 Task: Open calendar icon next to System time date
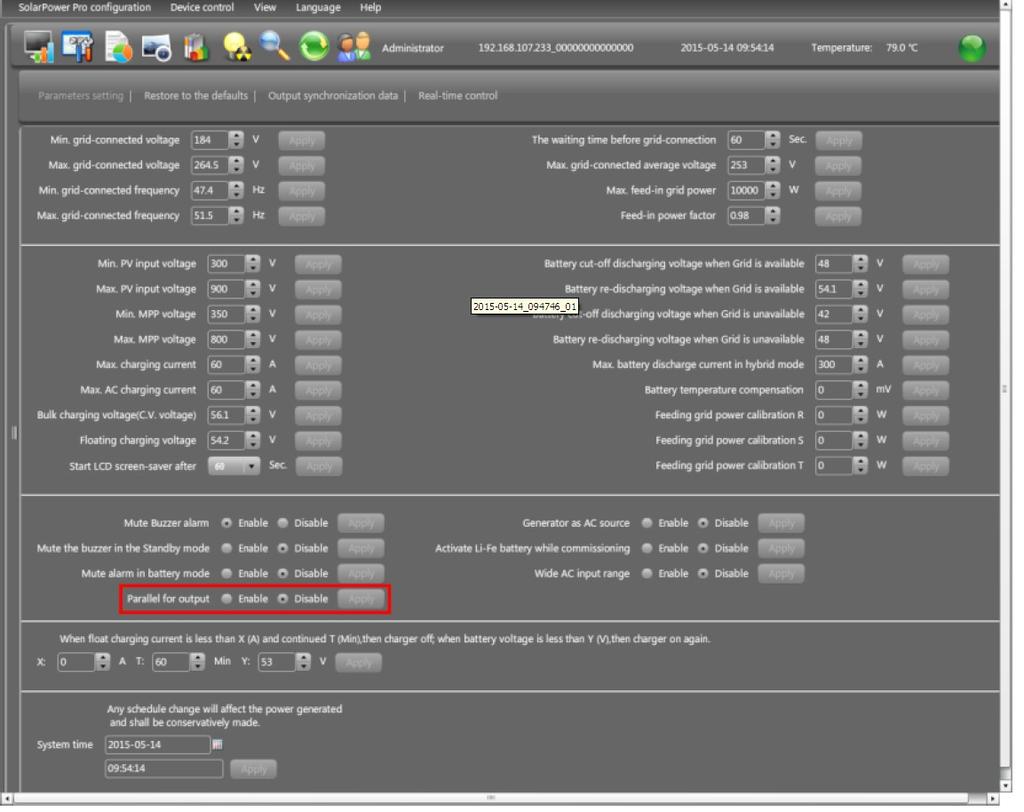217,744
